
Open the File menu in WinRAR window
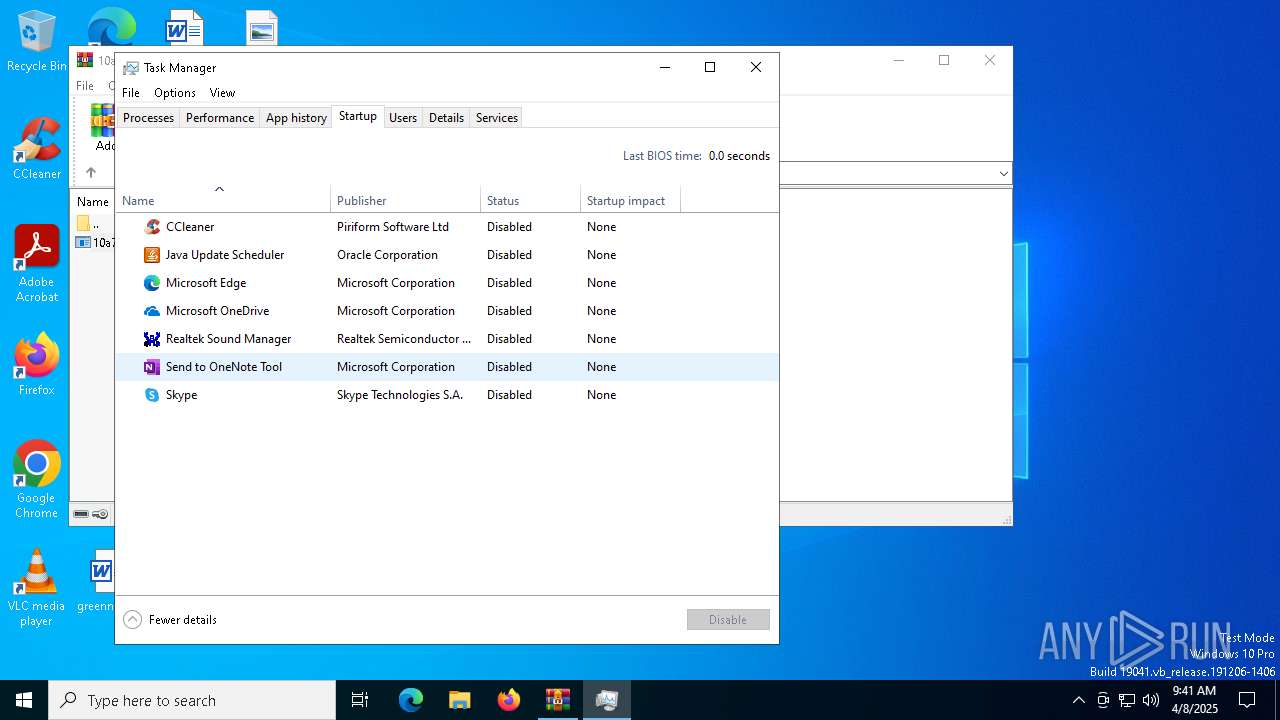pos(85,86)
